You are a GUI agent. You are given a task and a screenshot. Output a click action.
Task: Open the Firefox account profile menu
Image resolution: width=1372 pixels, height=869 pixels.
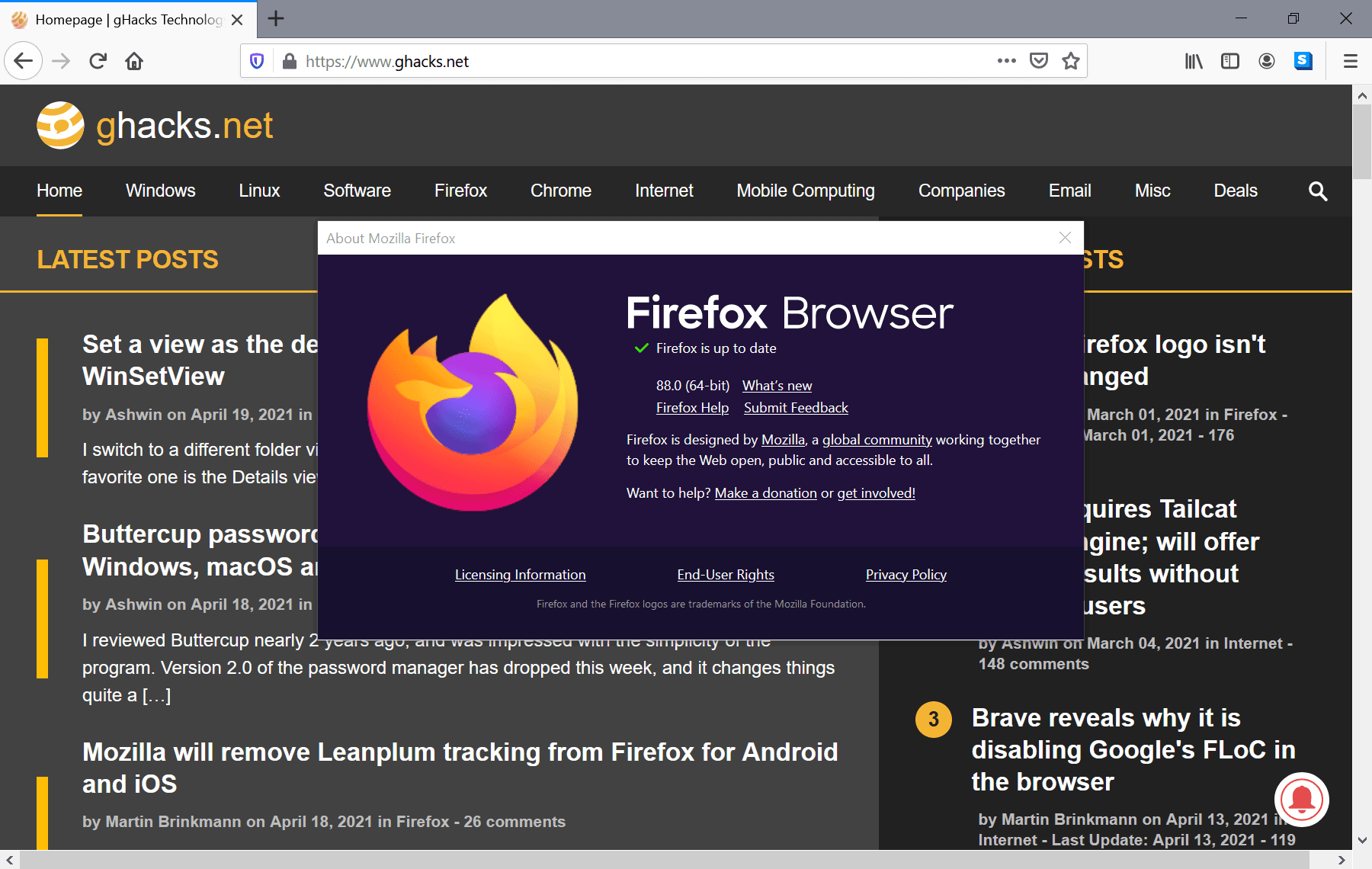pos(1267,61)
